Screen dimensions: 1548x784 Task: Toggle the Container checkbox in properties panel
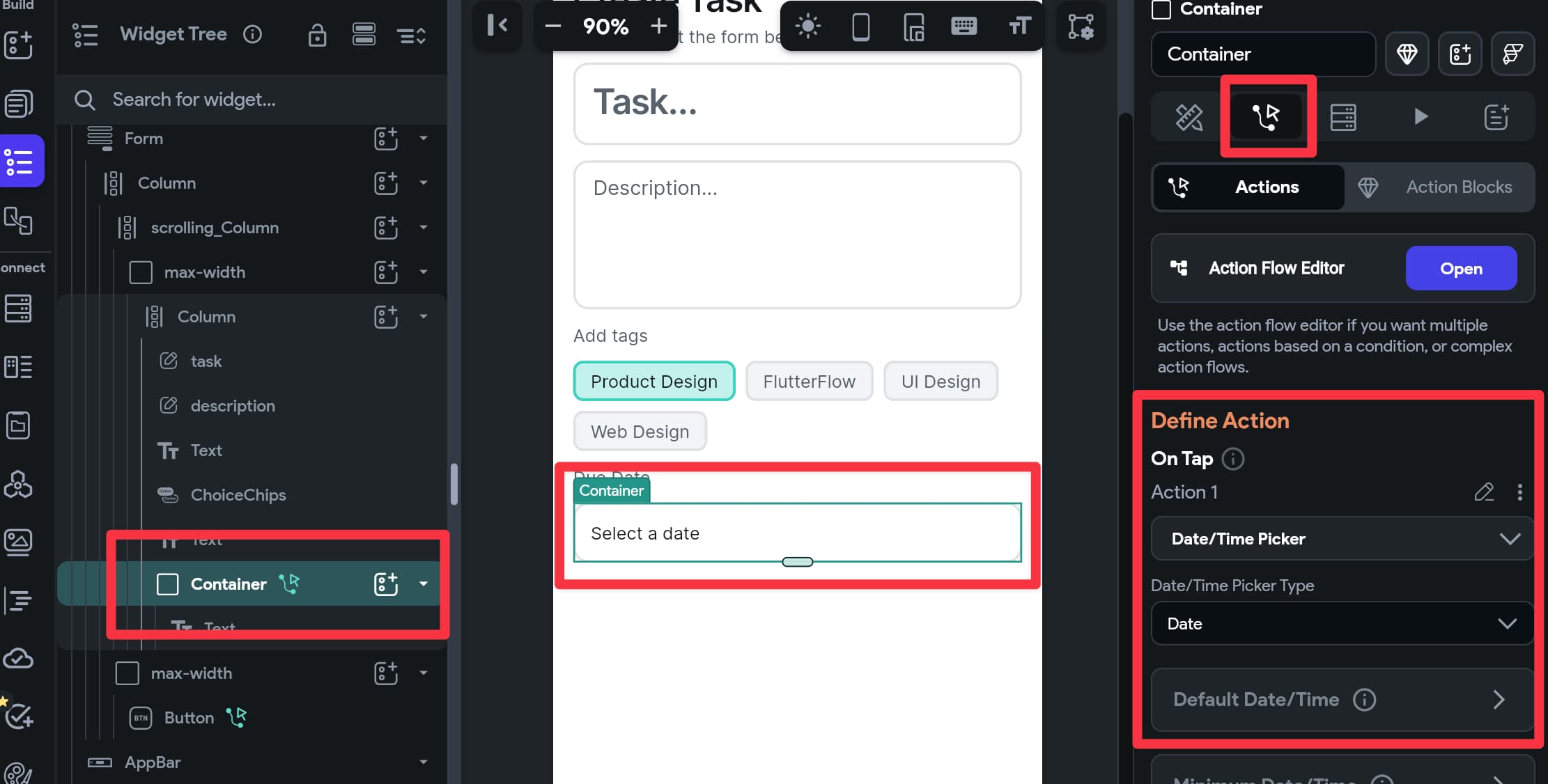pos(1162,8)
